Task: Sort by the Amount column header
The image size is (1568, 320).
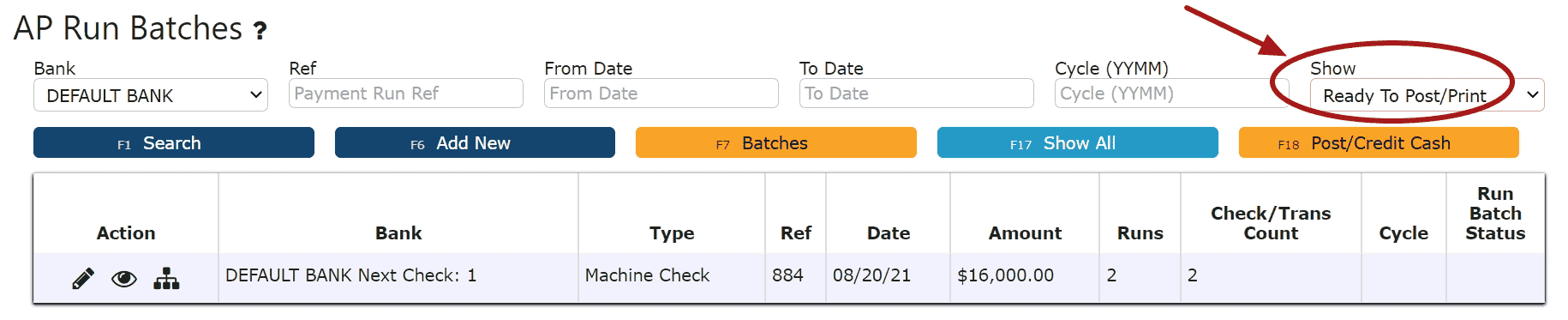Action: (1025, 233)
